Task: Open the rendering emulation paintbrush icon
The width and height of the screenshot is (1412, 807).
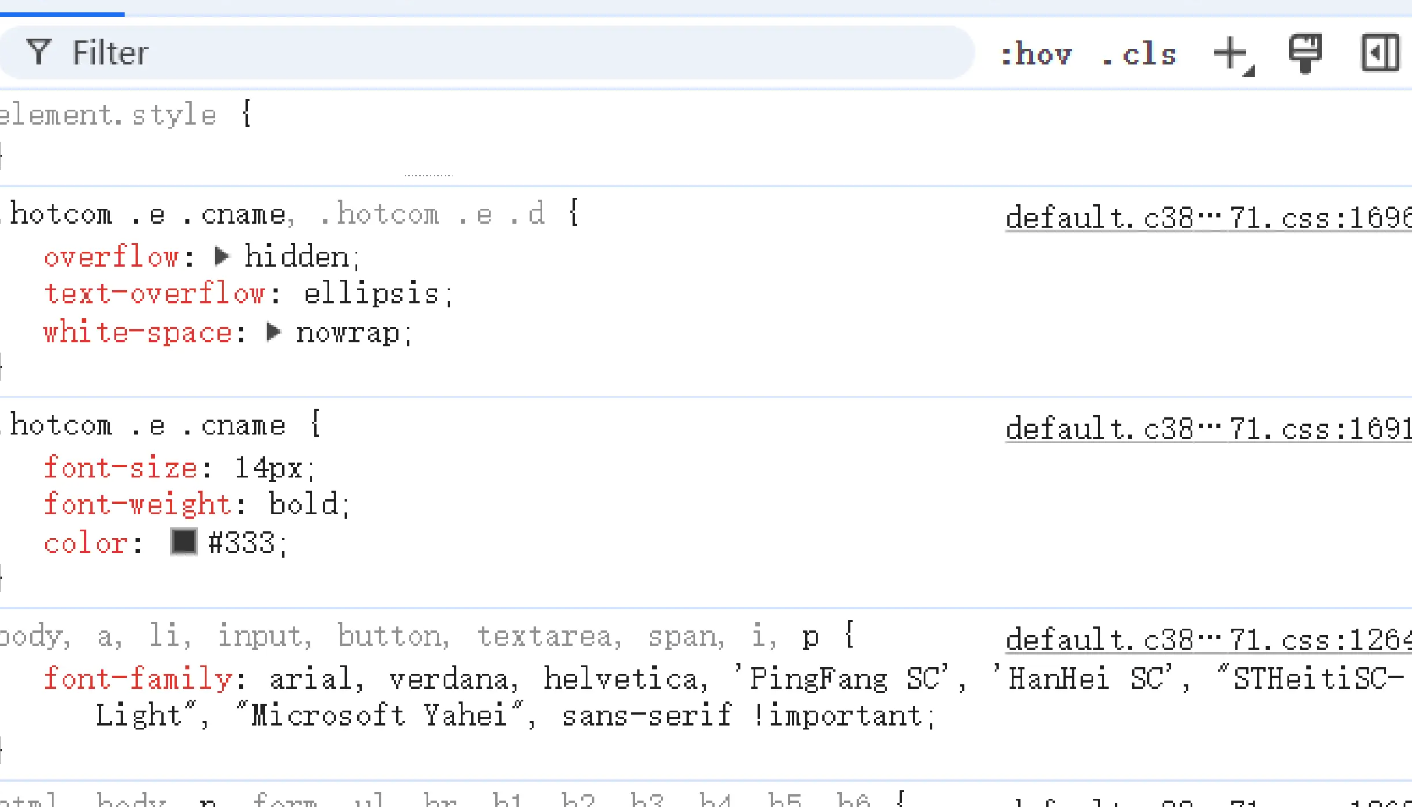Action: 1305,53
